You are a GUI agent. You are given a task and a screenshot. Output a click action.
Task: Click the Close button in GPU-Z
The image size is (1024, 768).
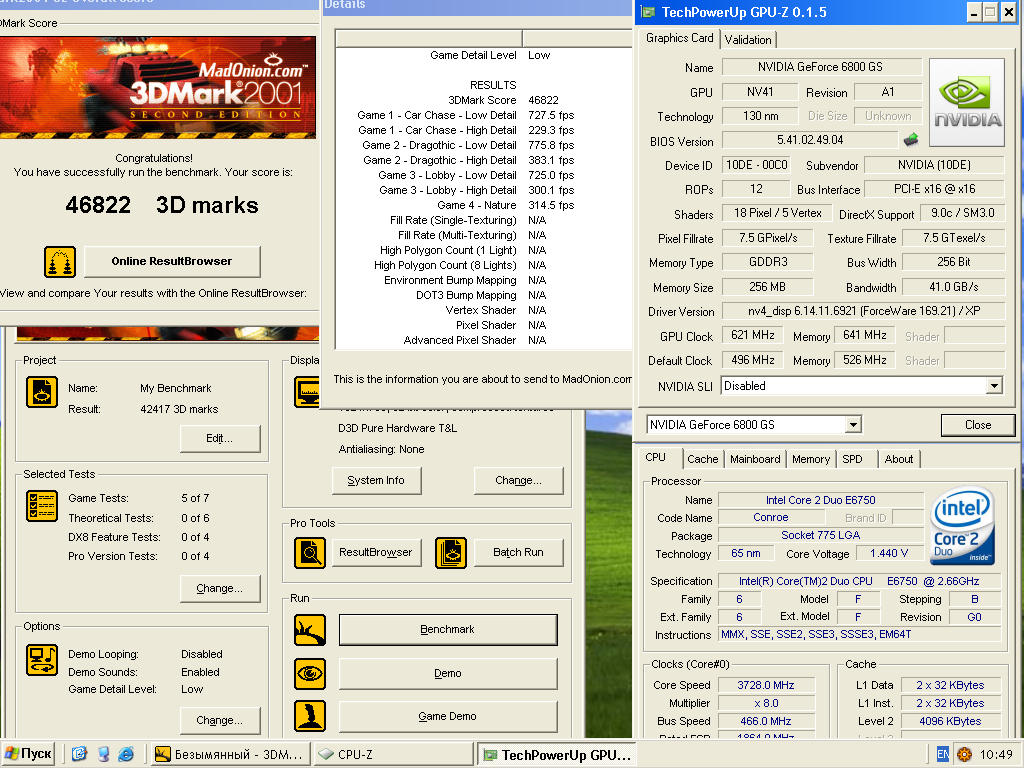tap(978, 425)
